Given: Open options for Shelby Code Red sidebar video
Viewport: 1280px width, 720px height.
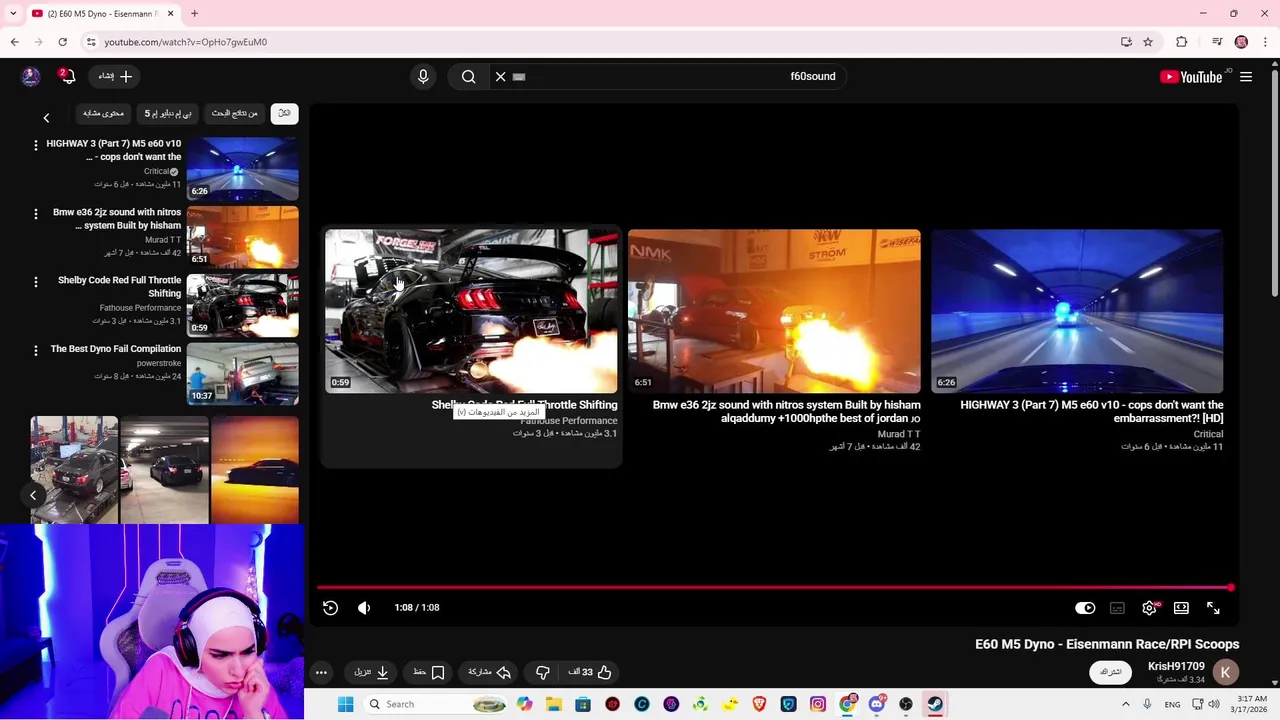Looking at the screenshot, I should pyautogui.click(x=36, y=282).
